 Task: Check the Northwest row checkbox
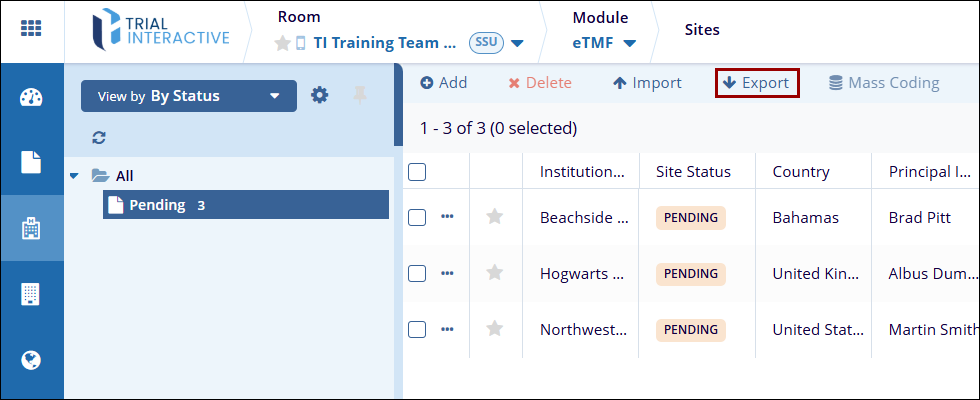pos(418,329)
